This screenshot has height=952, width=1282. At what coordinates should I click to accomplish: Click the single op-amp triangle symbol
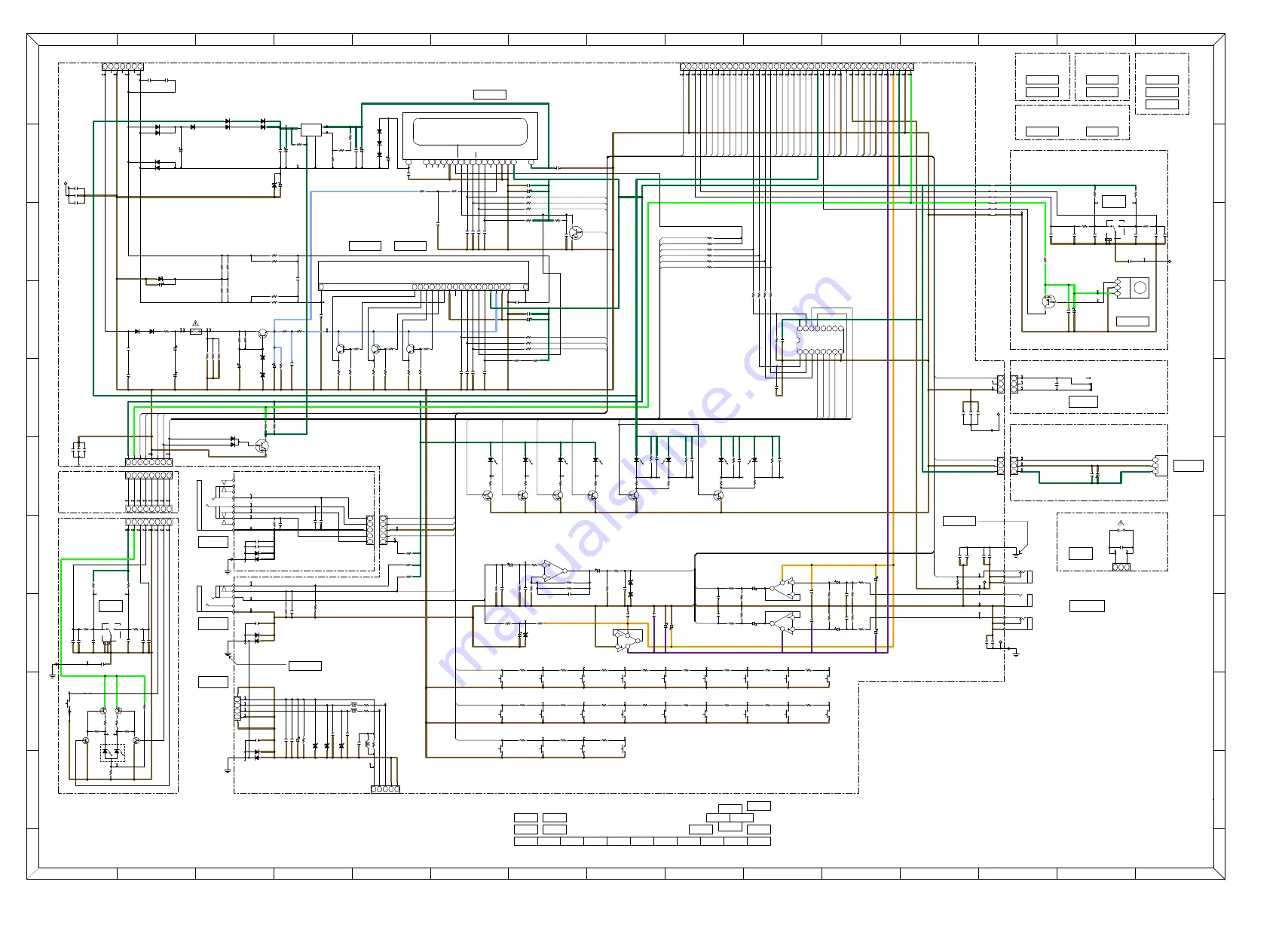(554, 571)
